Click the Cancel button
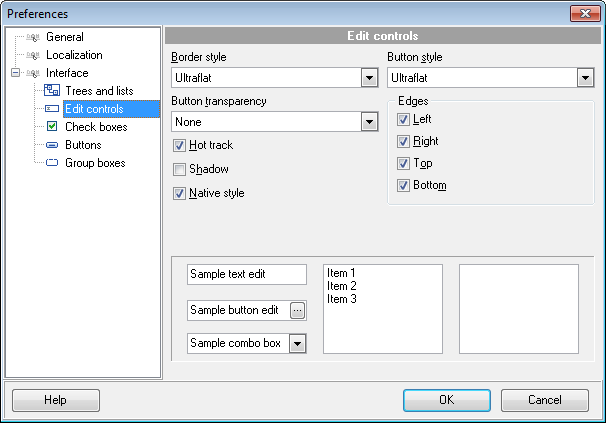Viewport: 606px width, 423px height. 544,400
